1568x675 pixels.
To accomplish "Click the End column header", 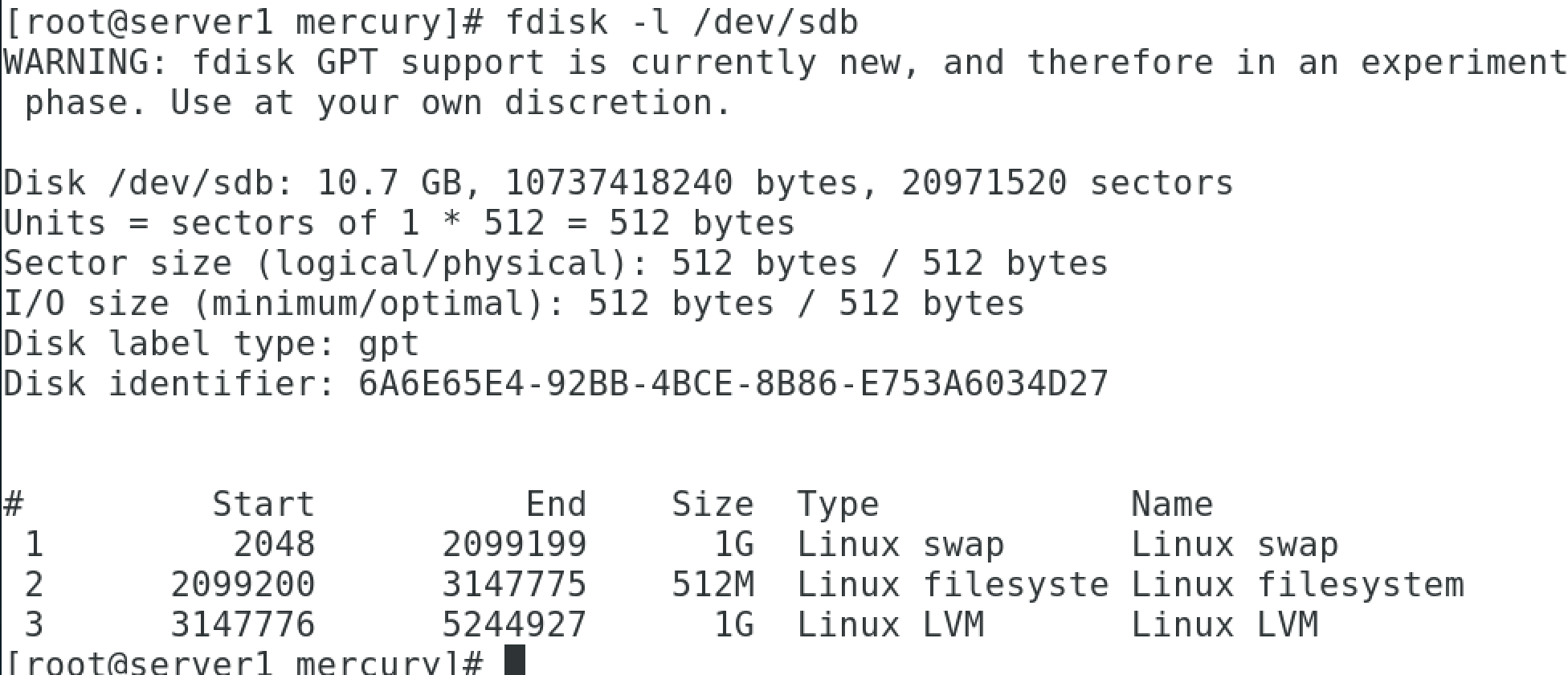I will tap(556, 504).
